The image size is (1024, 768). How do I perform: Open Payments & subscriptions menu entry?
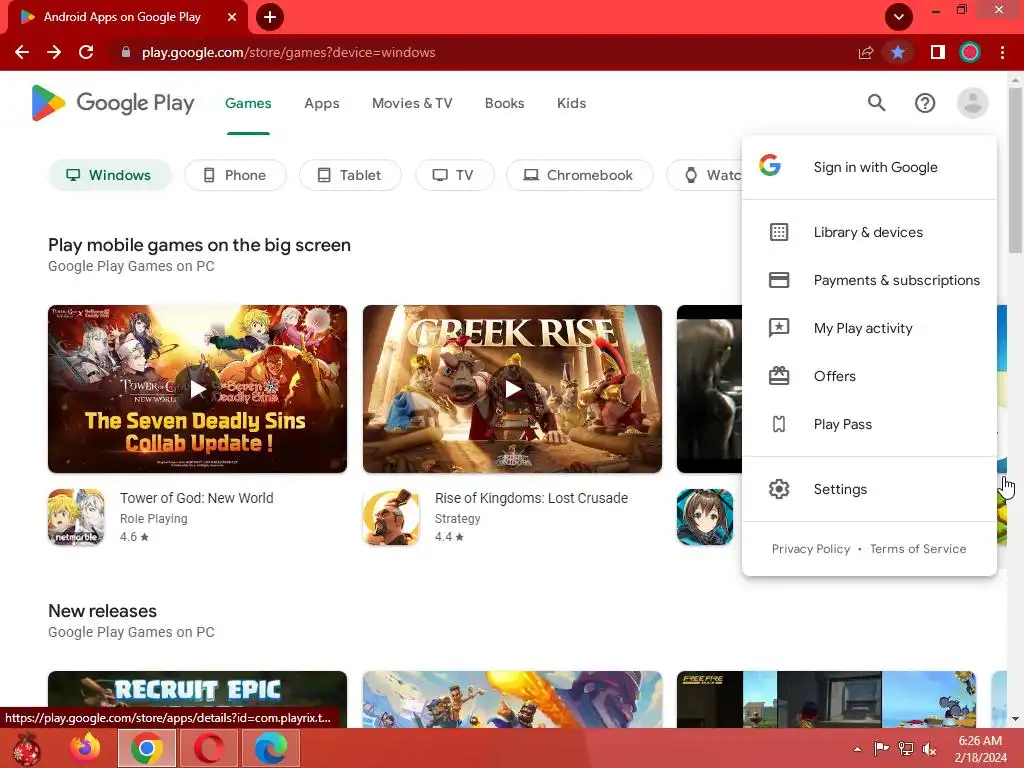click(869, 280)
